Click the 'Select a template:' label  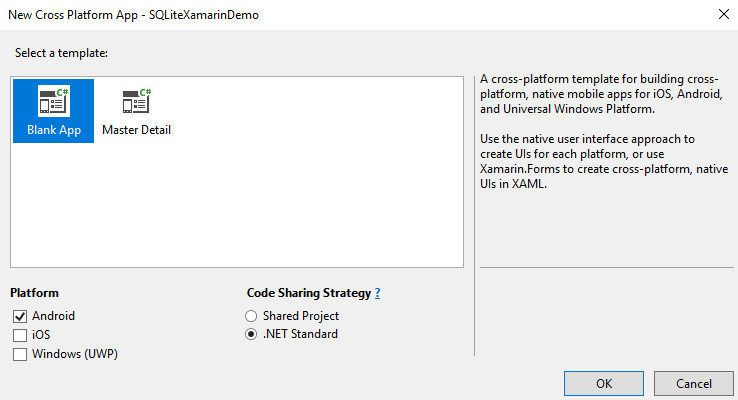pyautogui.click(x=61, y=53)
